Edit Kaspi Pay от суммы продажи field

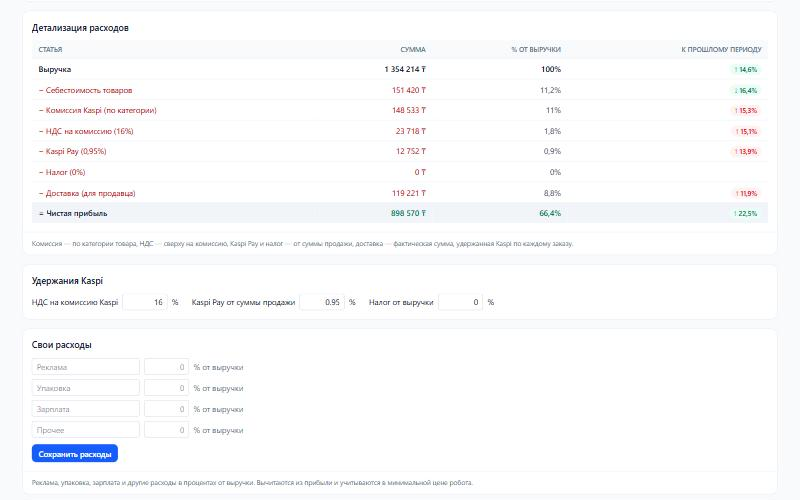pos(322,302)
